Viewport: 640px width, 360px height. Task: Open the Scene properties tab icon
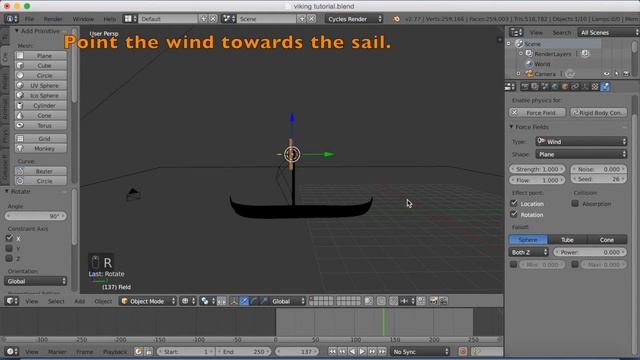[544, 87]
